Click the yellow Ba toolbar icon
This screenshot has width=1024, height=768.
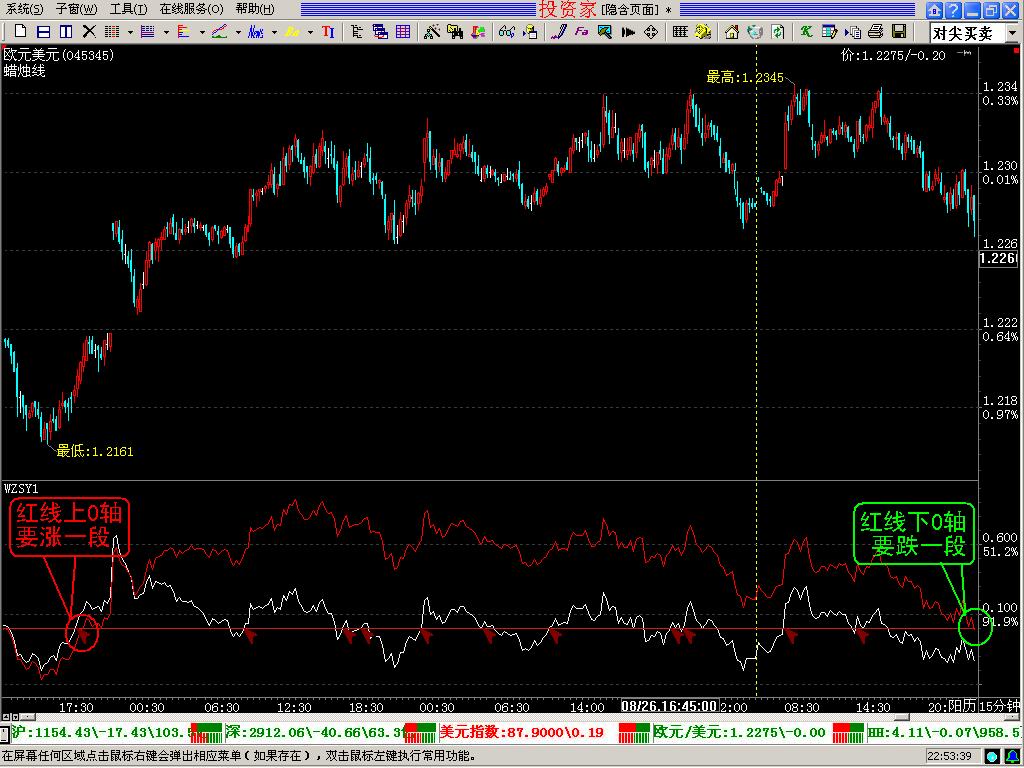pos(292,31)
